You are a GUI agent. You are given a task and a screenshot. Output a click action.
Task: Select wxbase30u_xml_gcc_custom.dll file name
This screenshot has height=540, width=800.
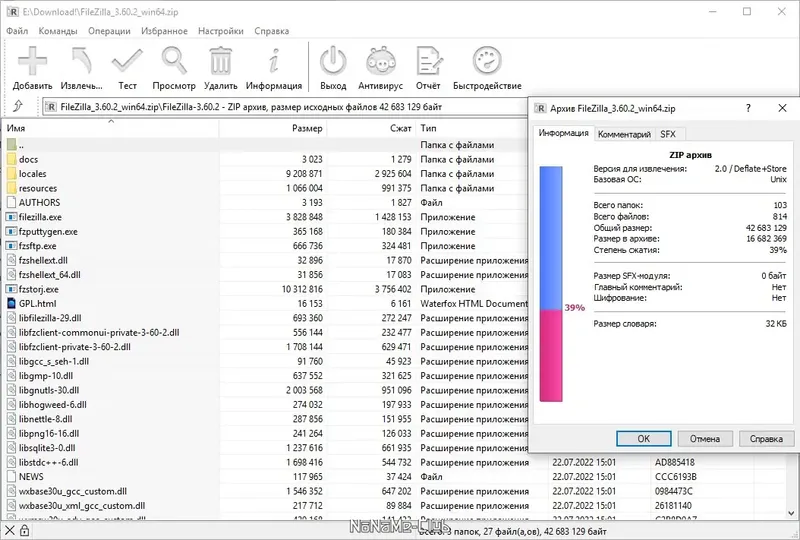[x=82, y=506]
